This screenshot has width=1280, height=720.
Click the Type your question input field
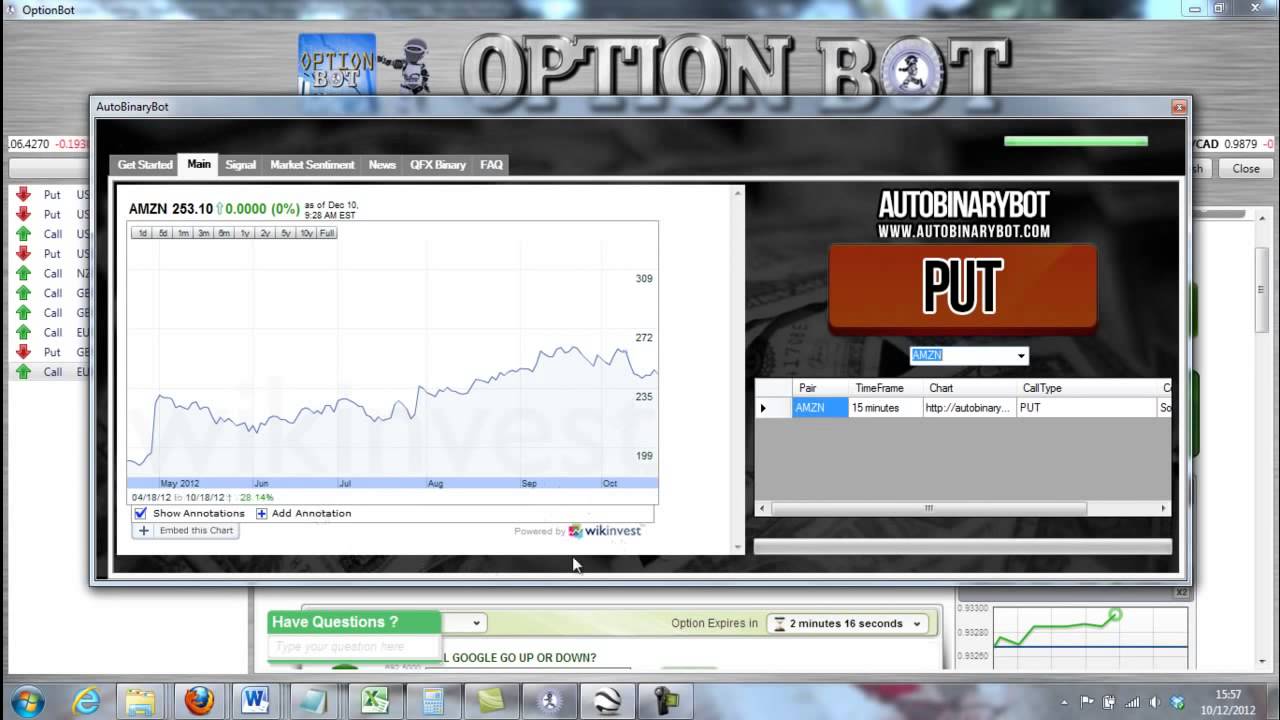(x=354, y=647)
